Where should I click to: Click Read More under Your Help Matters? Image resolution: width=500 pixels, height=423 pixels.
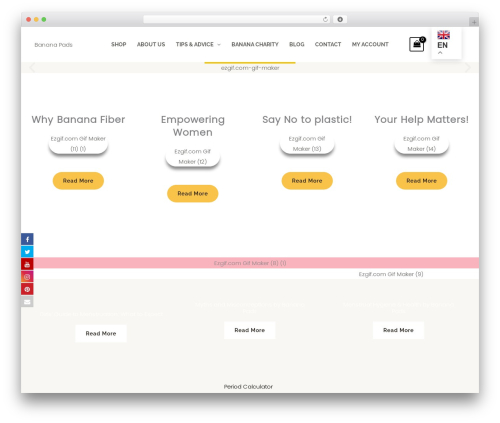click(x=421, y=181)
